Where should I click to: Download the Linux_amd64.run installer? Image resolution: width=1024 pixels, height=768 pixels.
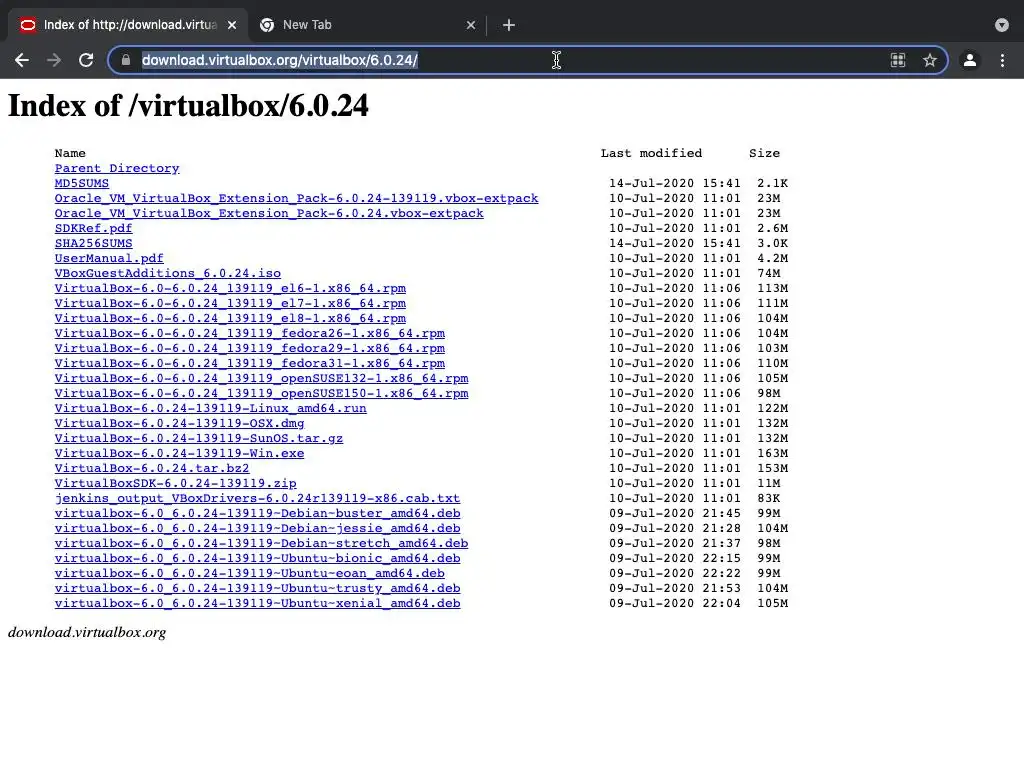(x=210, y=409)
